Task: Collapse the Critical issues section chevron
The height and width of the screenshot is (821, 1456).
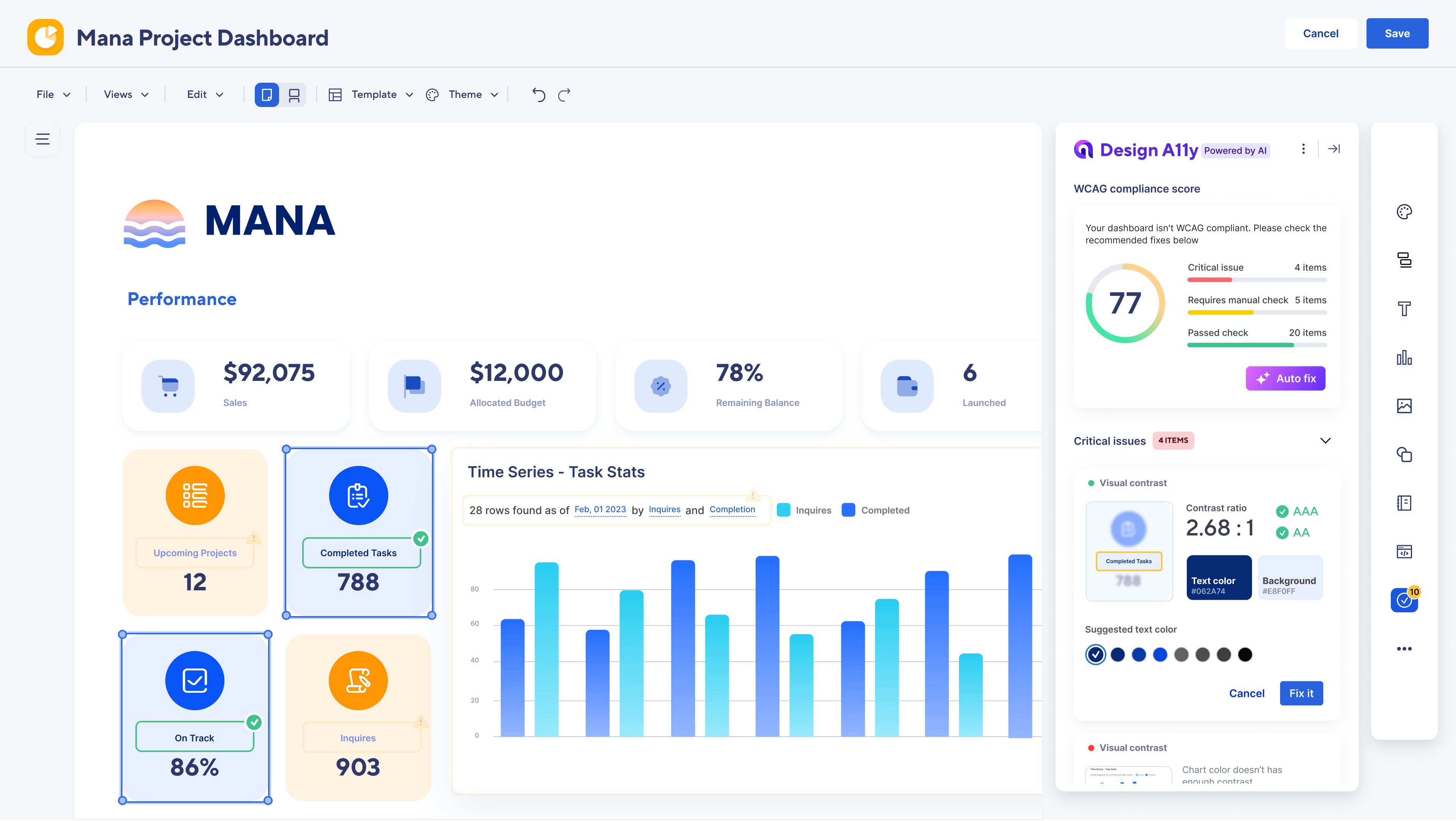Action: (1325, 440)
